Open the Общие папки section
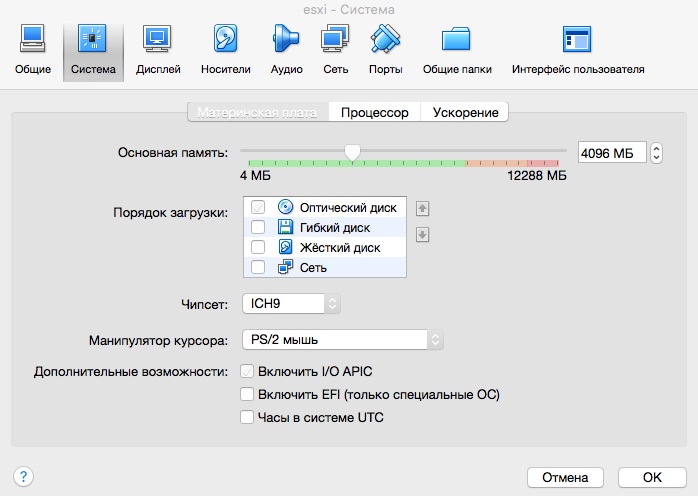Viewport: 698px width, 496px height. click(x=455, y=50)
